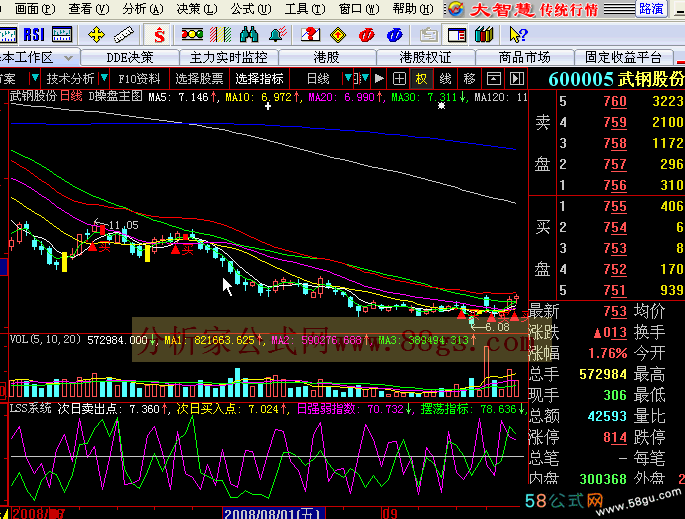Viewport: 685px width, 519px height.
Task: Switch to the 固定收益平台 tab
Action: pyautogui.click(x=623, y=57)
